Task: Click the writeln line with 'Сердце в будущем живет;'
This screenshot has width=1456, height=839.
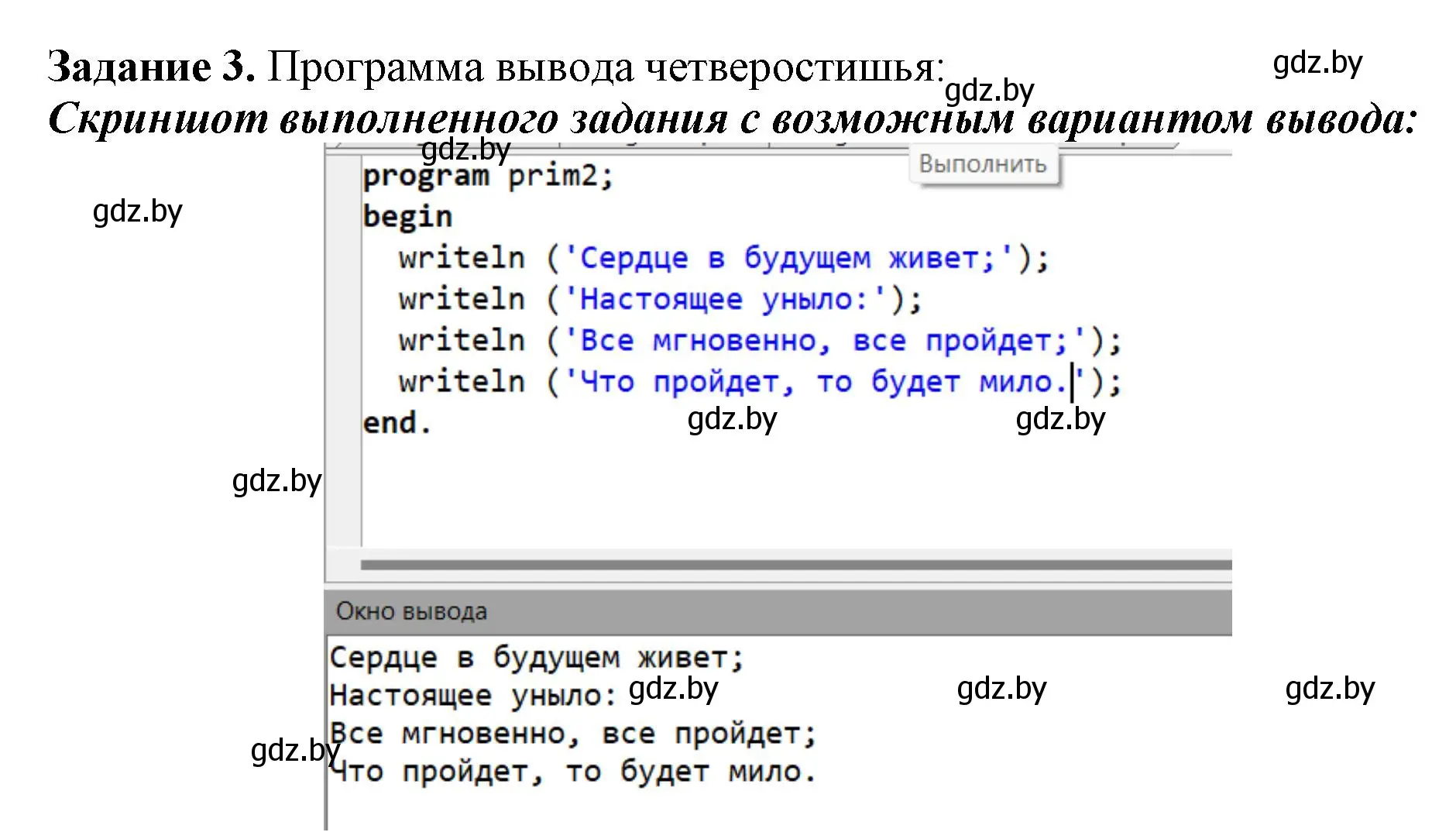Action: [x=723, y=258]
